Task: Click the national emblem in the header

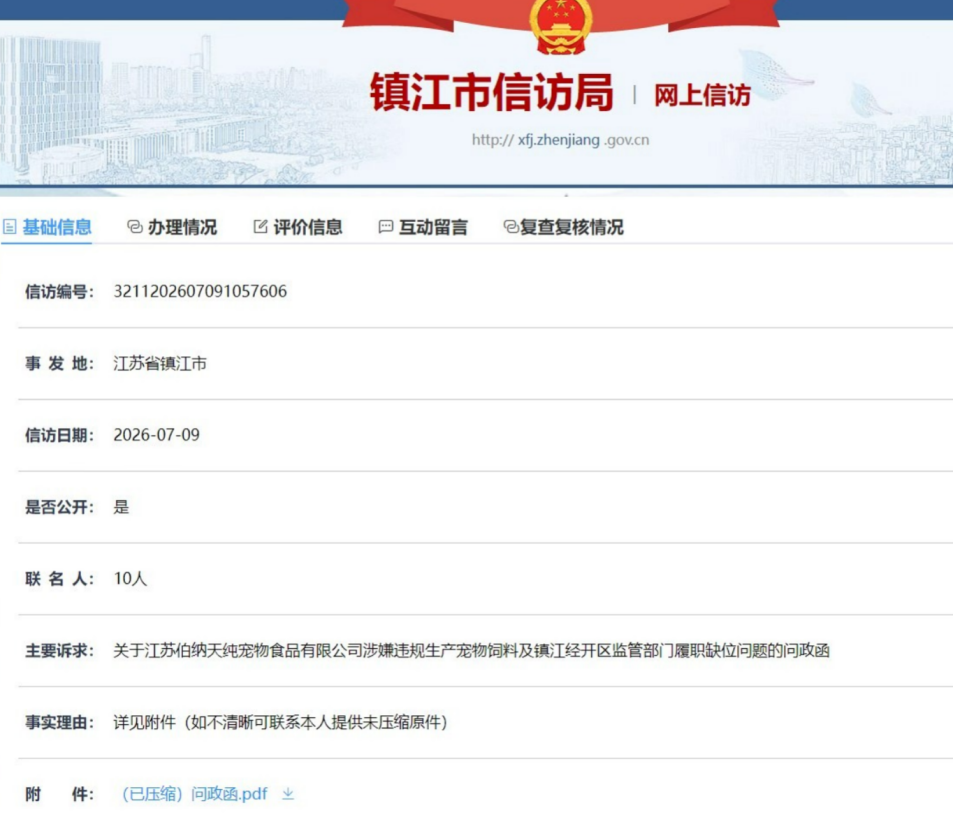Action: [561, 26]
